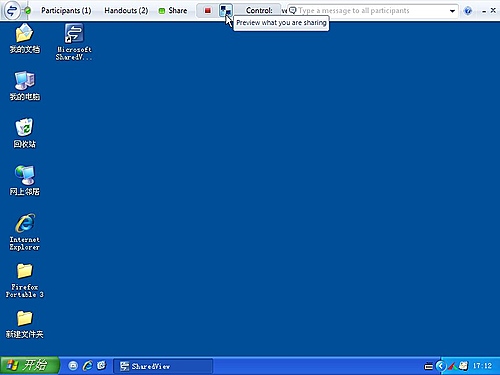Click the taskbar clock showing 17:12
This screenshot has height=375, width=500.
point(482,366)
